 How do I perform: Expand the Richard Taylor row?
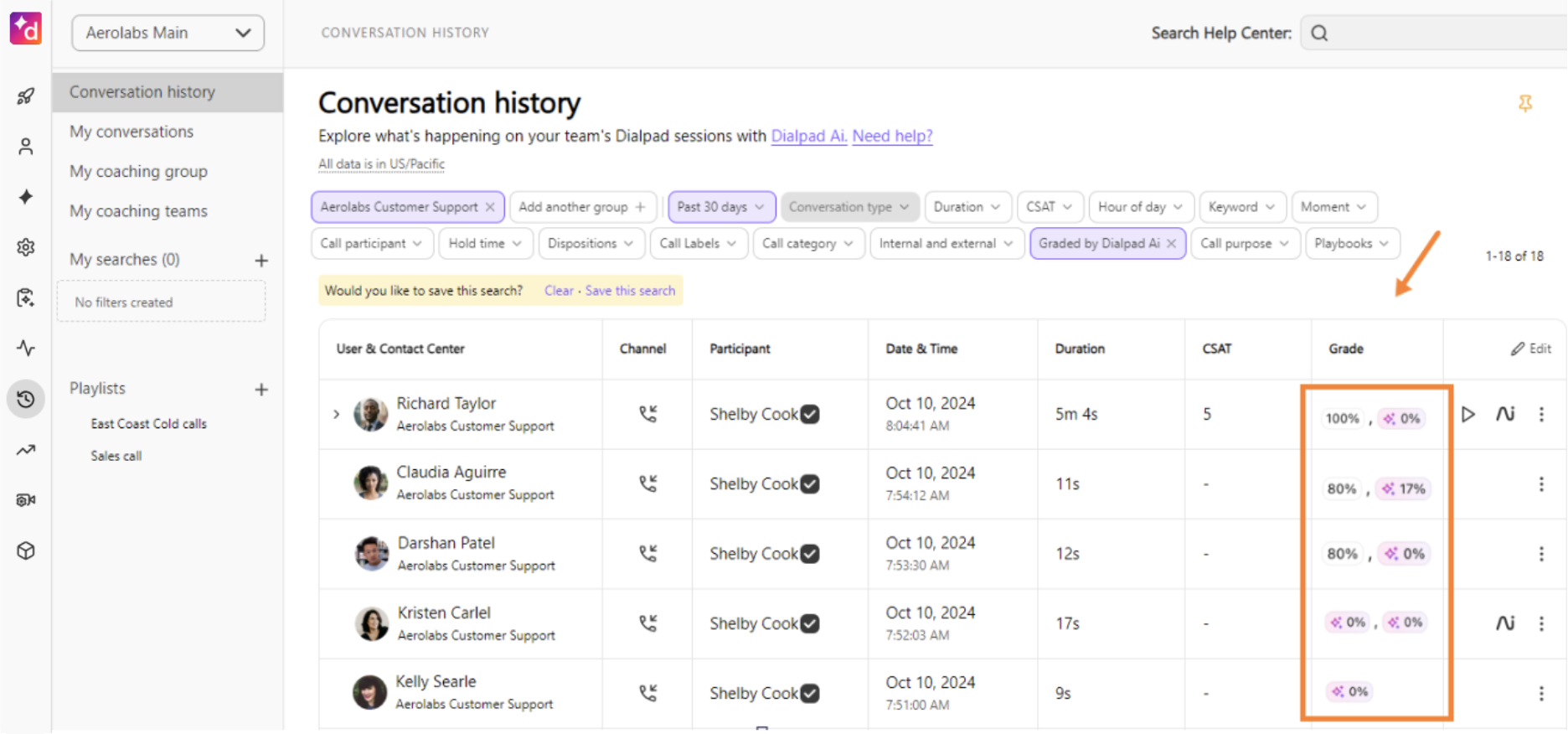click(336, 414)
